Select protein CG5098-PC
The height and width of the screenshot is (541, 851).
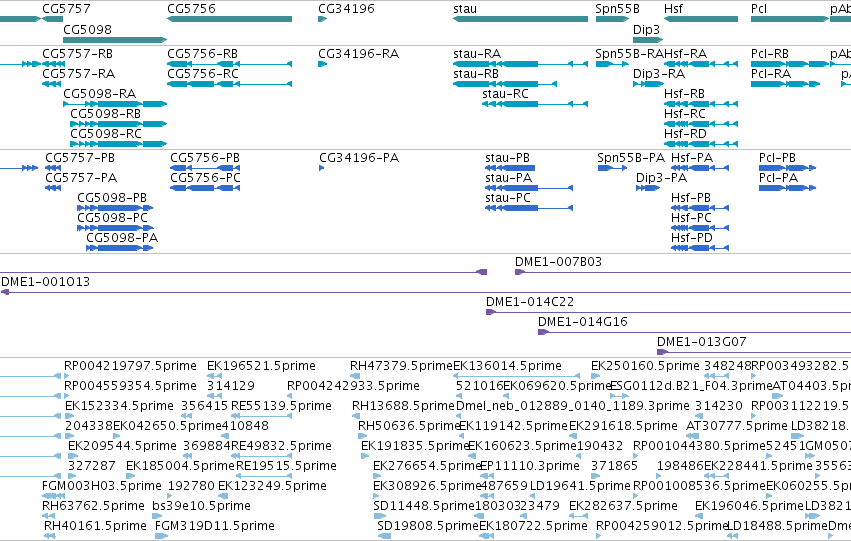[x=112, y=218]
